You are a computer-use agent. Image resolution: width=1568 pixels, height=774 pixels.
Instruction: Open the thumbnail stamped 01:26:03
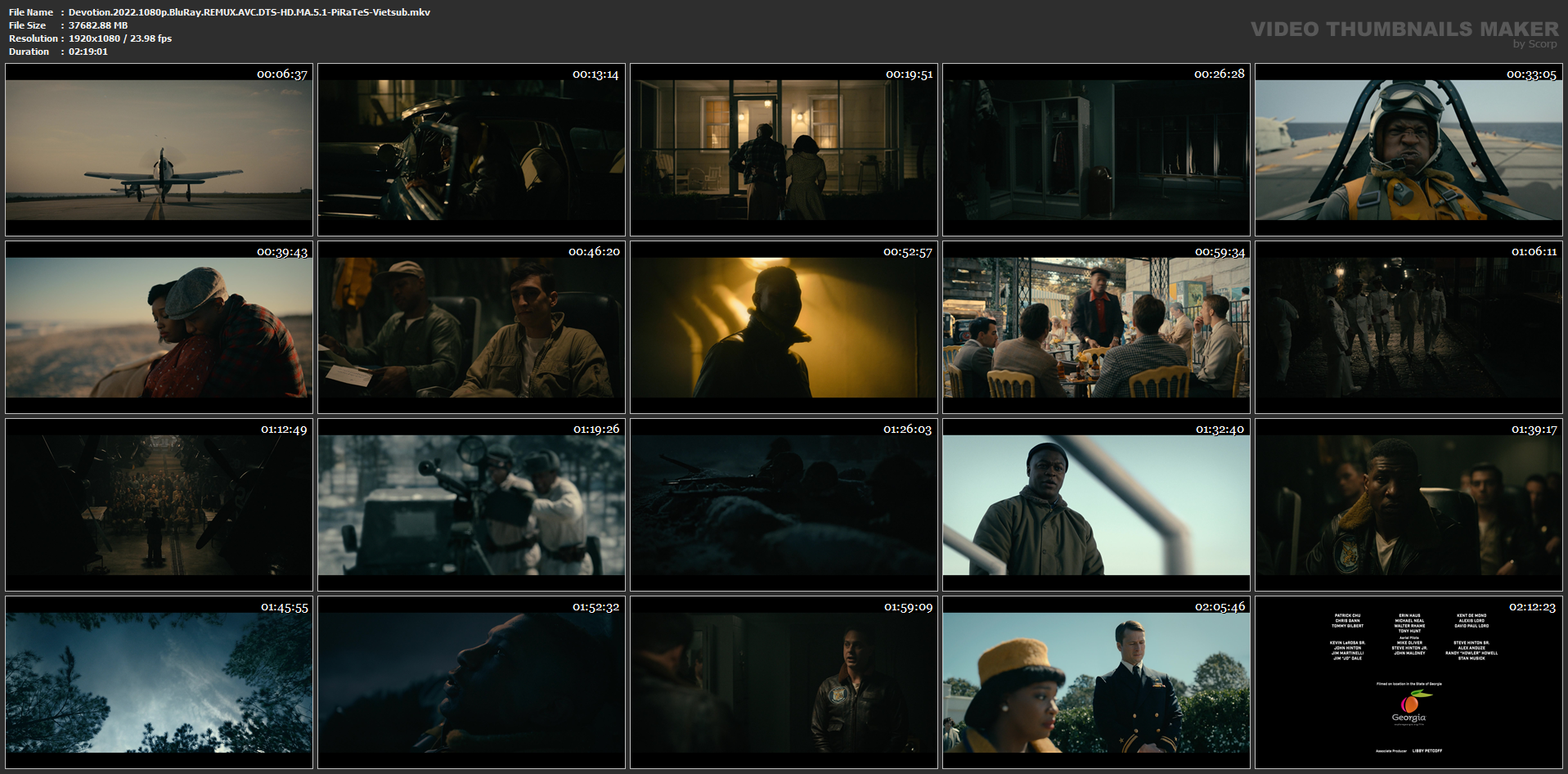[784, 505]
